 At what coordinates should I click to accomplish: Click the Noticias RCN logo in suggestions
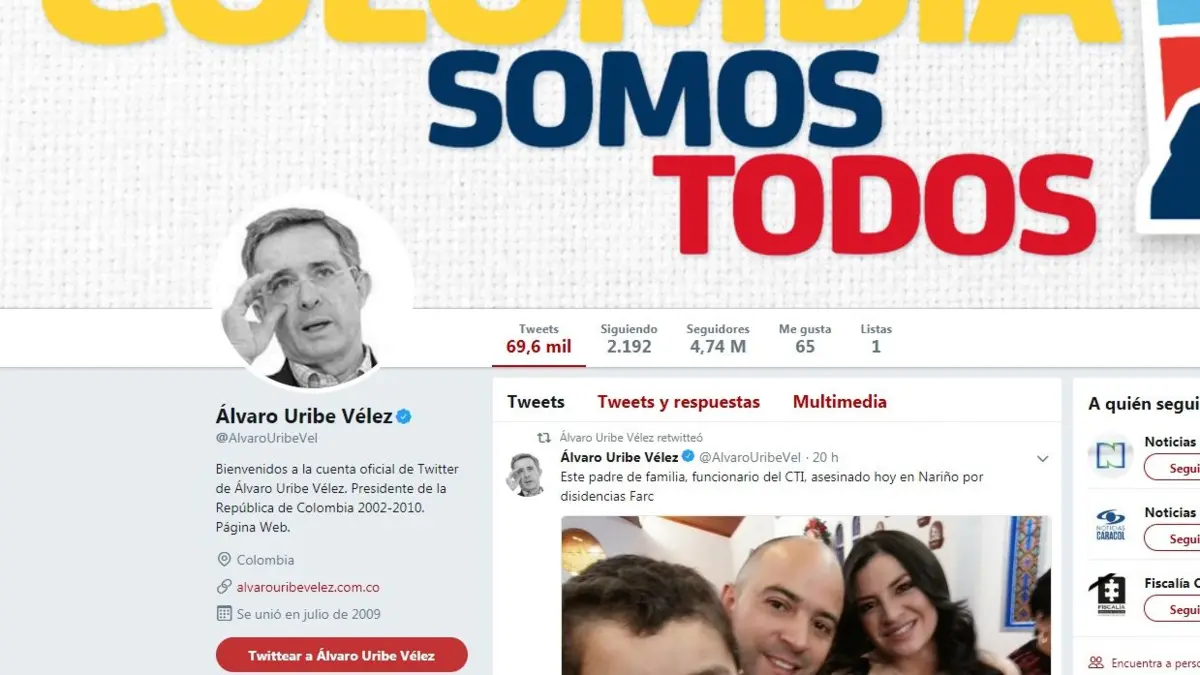(1111, 456)
